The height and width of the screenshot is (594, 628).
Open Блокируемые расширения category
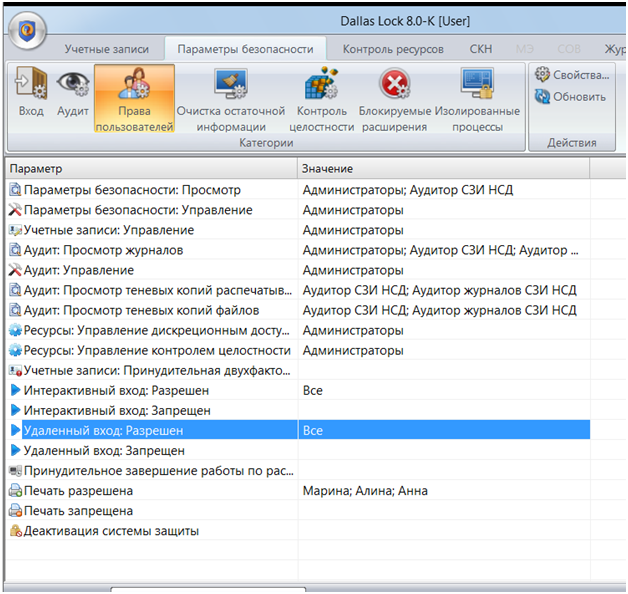[x=395, y=99]
